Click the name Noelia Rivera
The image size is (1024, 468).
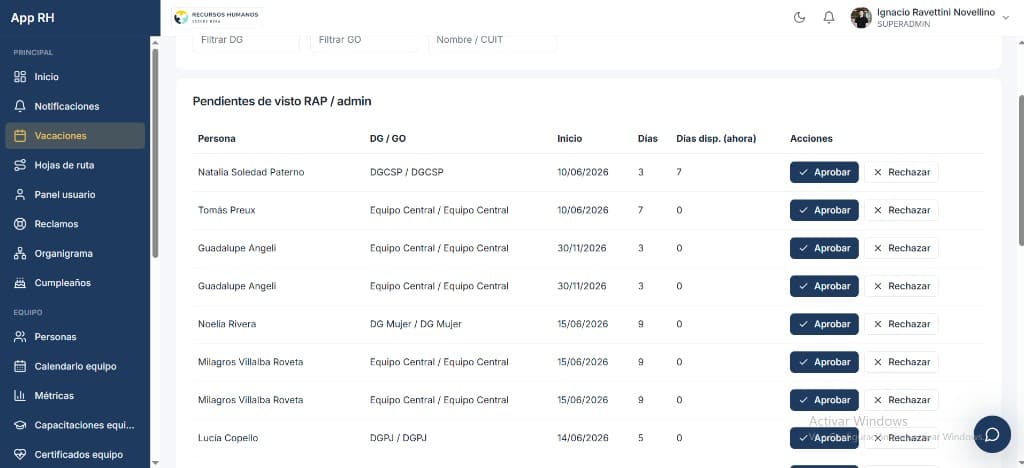(227, 324)
